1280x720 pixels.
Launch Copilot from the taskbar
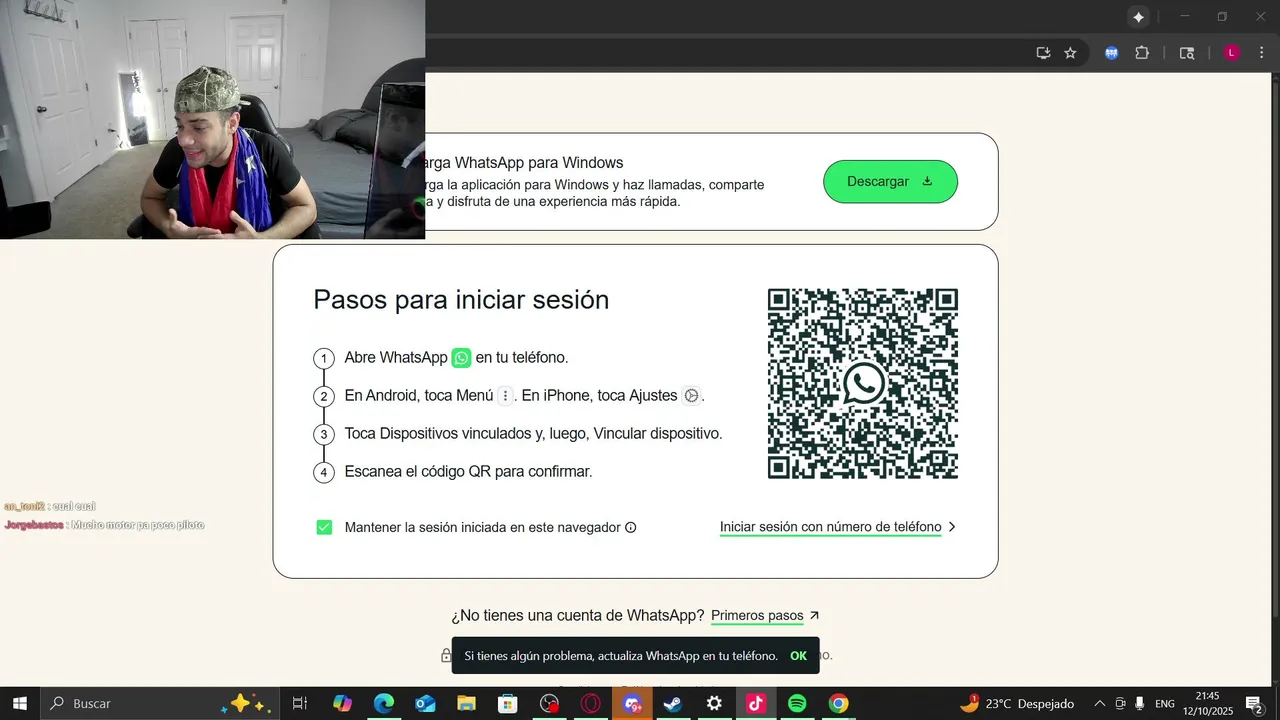(x=342, y=704)
